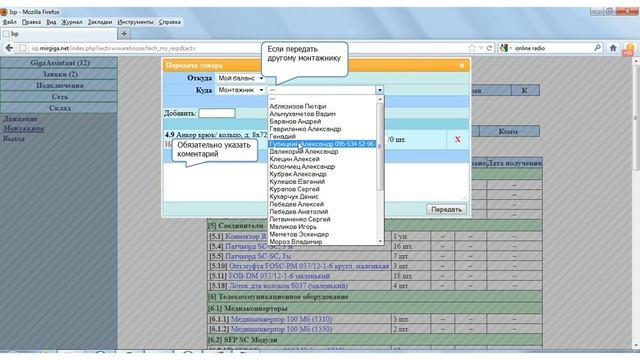The width and height of the screenshot is (640, 360).
Task: Click the reload page icon
Action: point(489,48)
